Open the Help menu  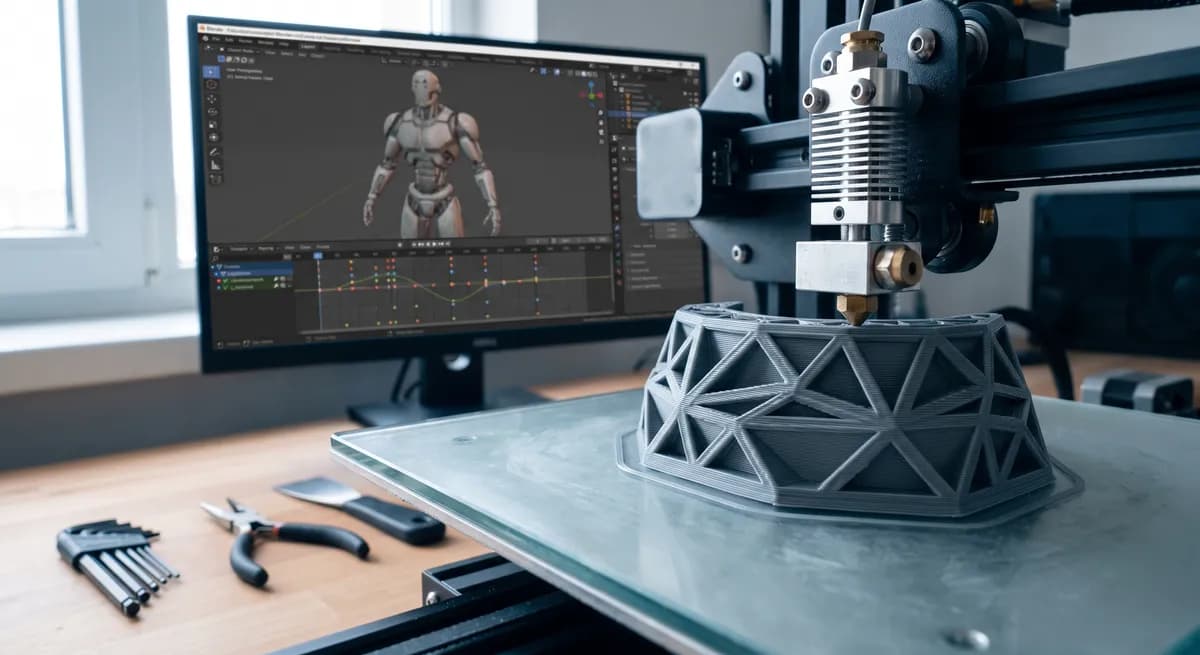point(284,44)
